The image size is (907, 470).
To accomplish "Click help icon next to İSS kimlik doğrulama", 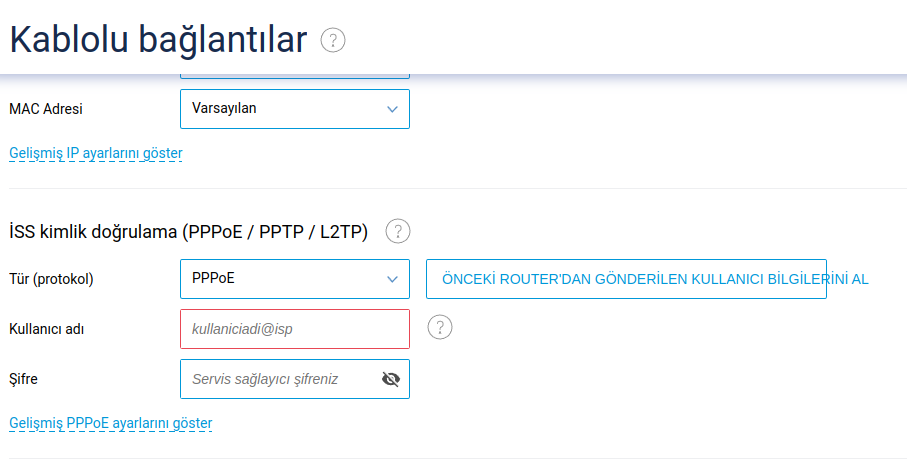I will 398,231.
